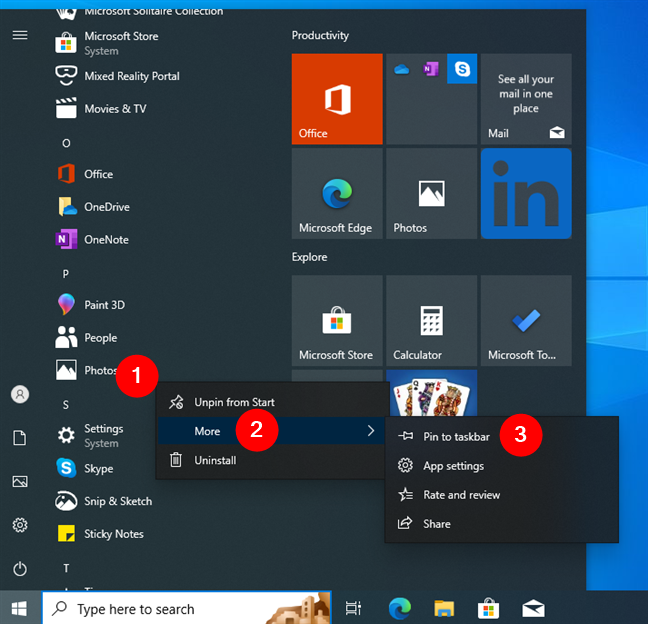
Task: Open the Microsoft To Do tile
Action: point(526,321)
